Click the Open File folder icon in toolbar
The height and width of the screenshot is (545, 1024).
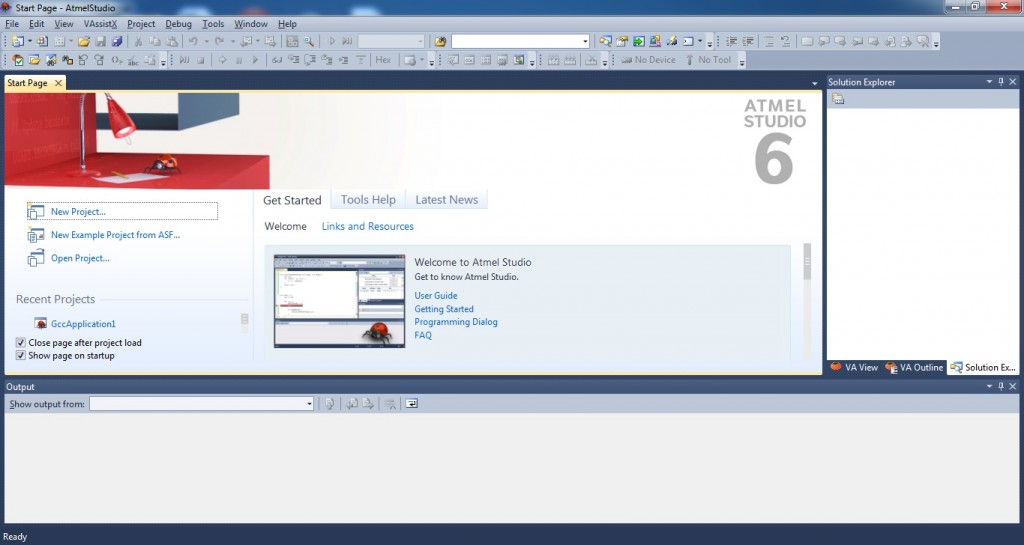point(84,42)
